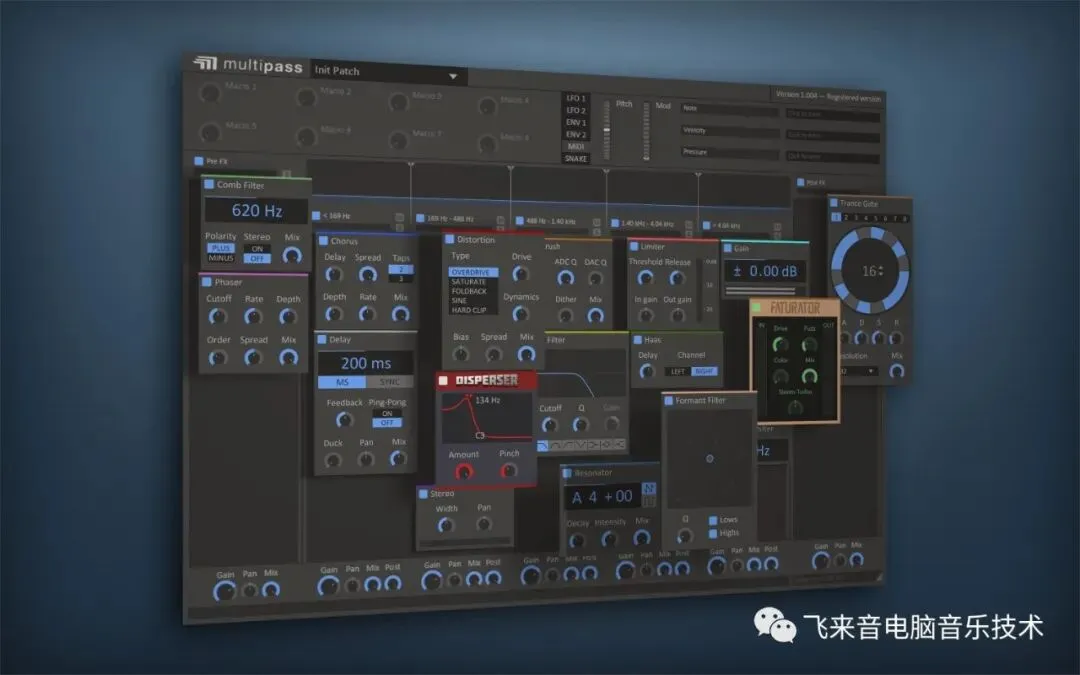The height and width of the screenshot is (675, 1080).
Task: Select the low-pass filter shape icon
Action: pyautogui.click(x=543, y=446)
